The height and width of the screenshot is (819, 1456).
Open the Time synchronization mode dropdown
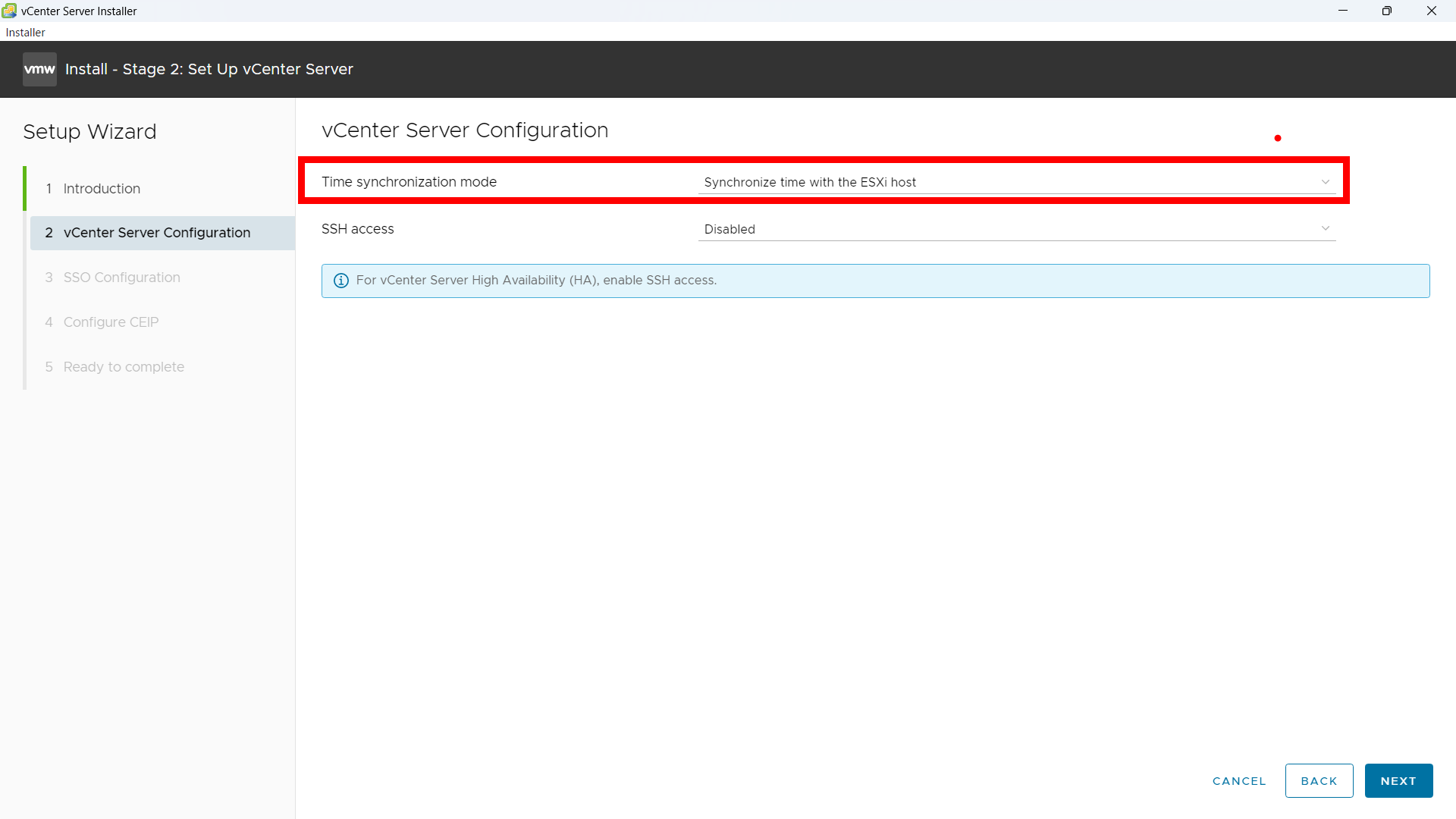tap(1015, 182)
